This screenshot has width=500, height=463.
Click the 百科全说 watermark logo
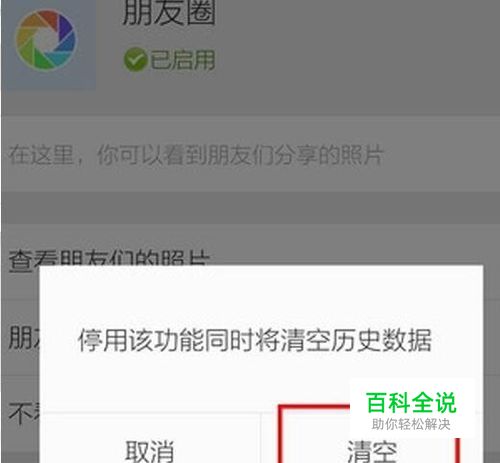(411, 402)
